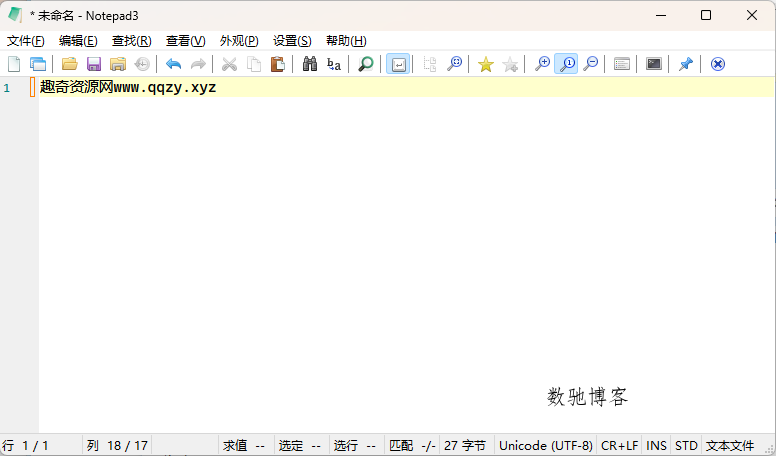This screenshot has width=776, height=456.
Task: Click the scissors Cut icon
Action: click(x=229, y=64)
